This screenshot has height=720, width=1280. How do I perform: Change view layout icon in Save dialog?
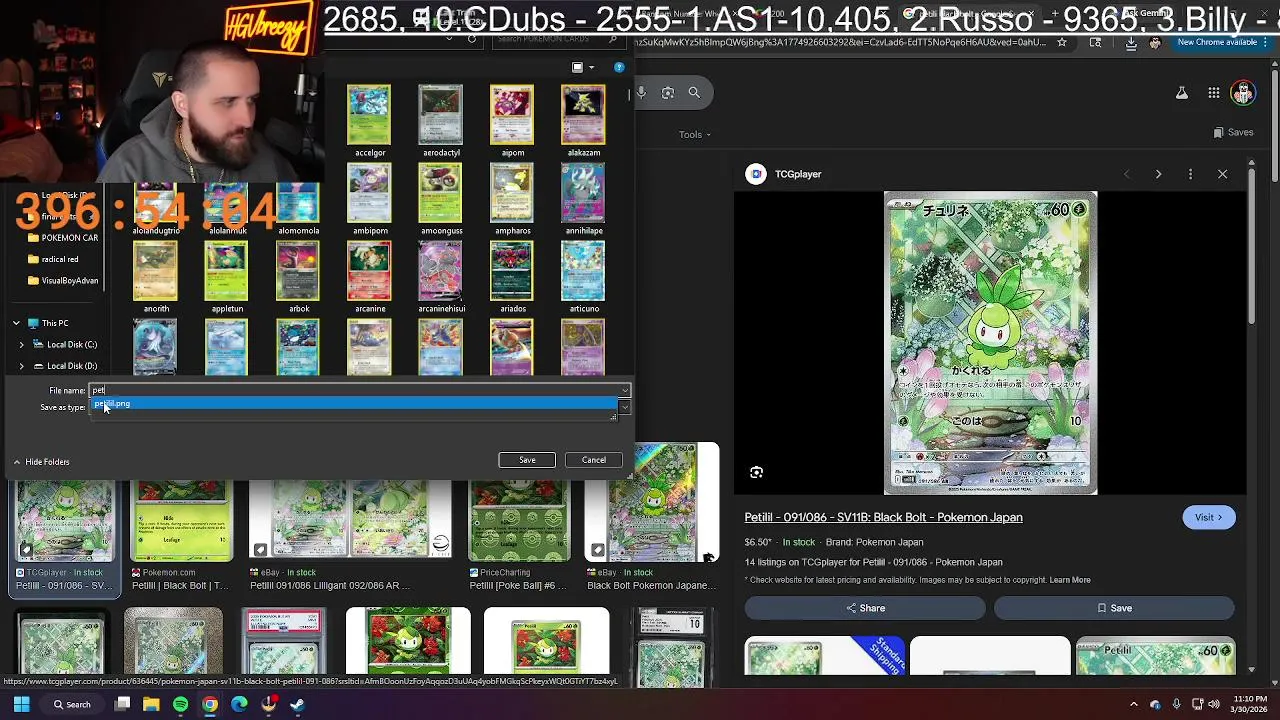point(577,67)
